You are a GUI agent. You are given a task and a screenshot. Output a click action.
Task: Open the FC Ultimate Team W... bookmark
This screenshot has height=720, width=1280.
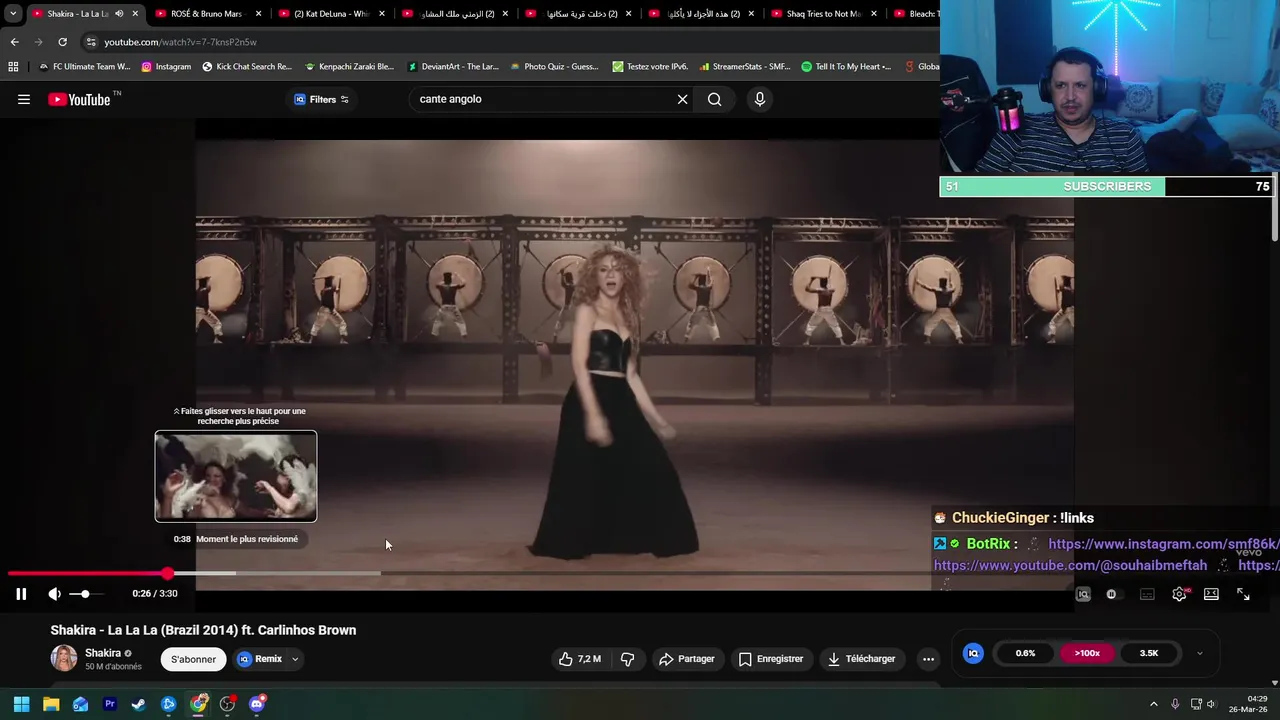click(x=84, y=67)
